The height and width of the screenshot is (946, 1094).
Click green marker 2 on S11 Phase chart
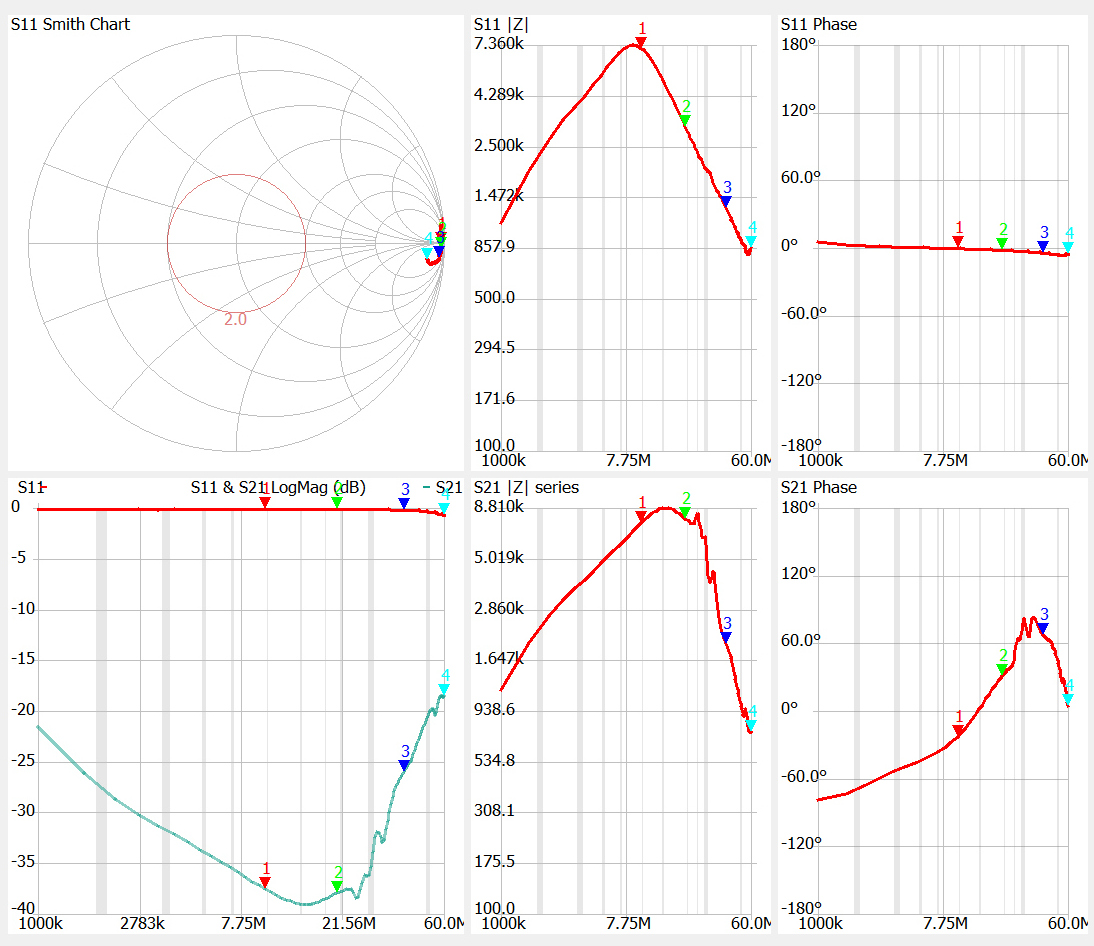[x=1002, y=243]
